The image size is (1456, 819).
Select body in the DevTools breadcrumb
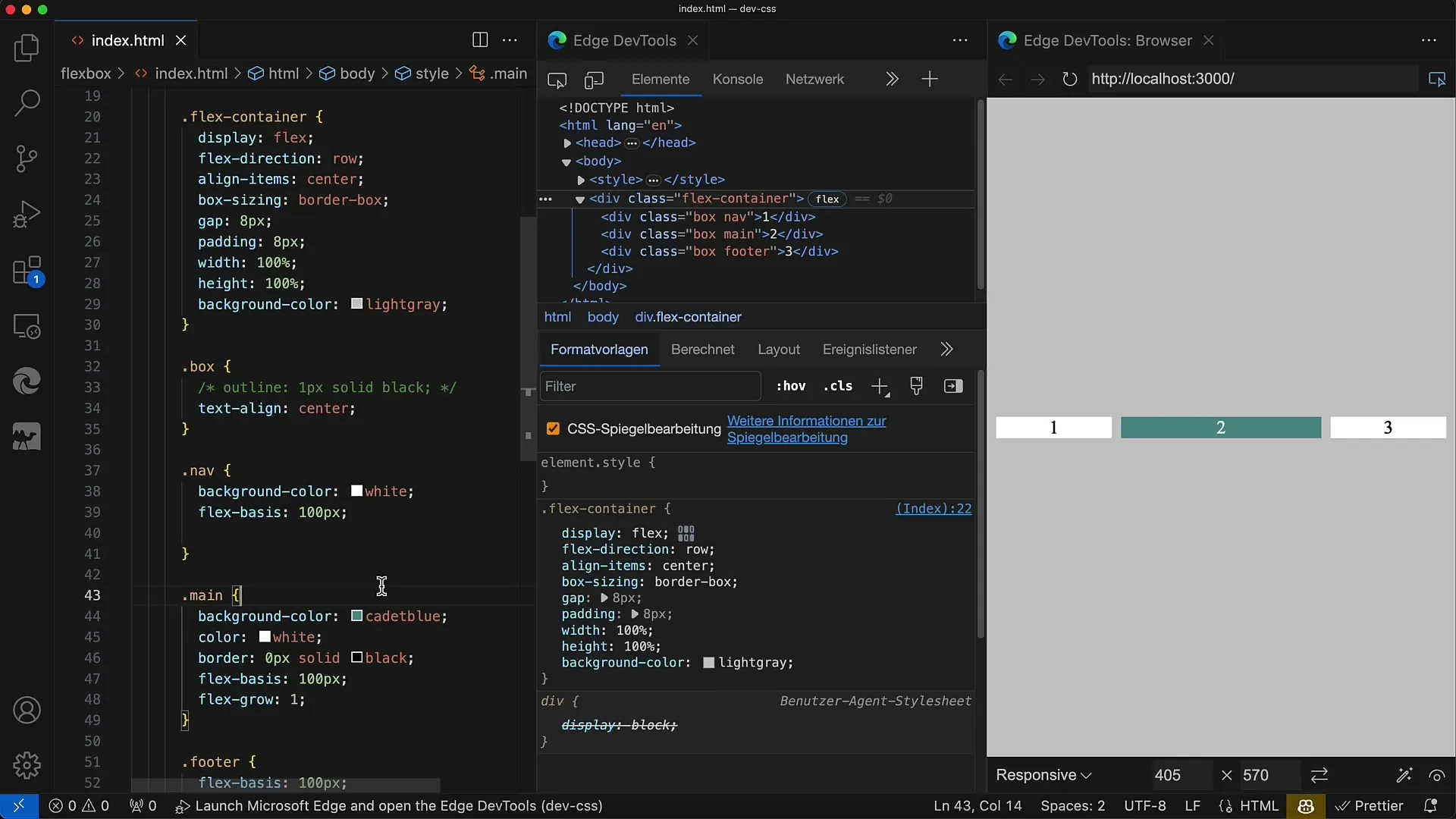[x=603, y=317]
